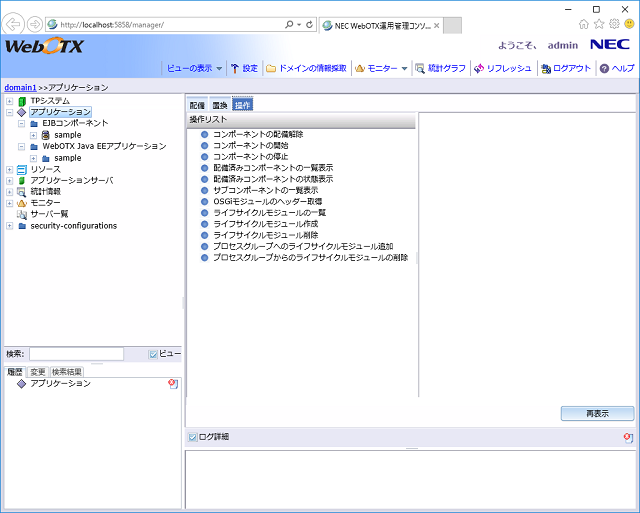Clear log icon beside ログ詳細 bar
This screenshot has width=640, height=513.
point(628,437)
